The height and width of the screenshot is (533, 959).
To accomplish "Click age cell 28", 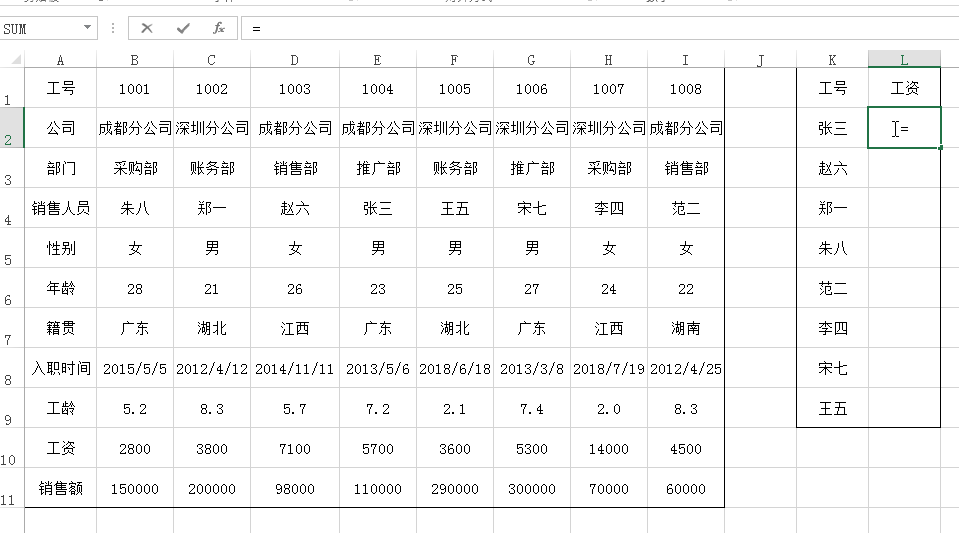I will pyautogui.click(x=135, y=288).
